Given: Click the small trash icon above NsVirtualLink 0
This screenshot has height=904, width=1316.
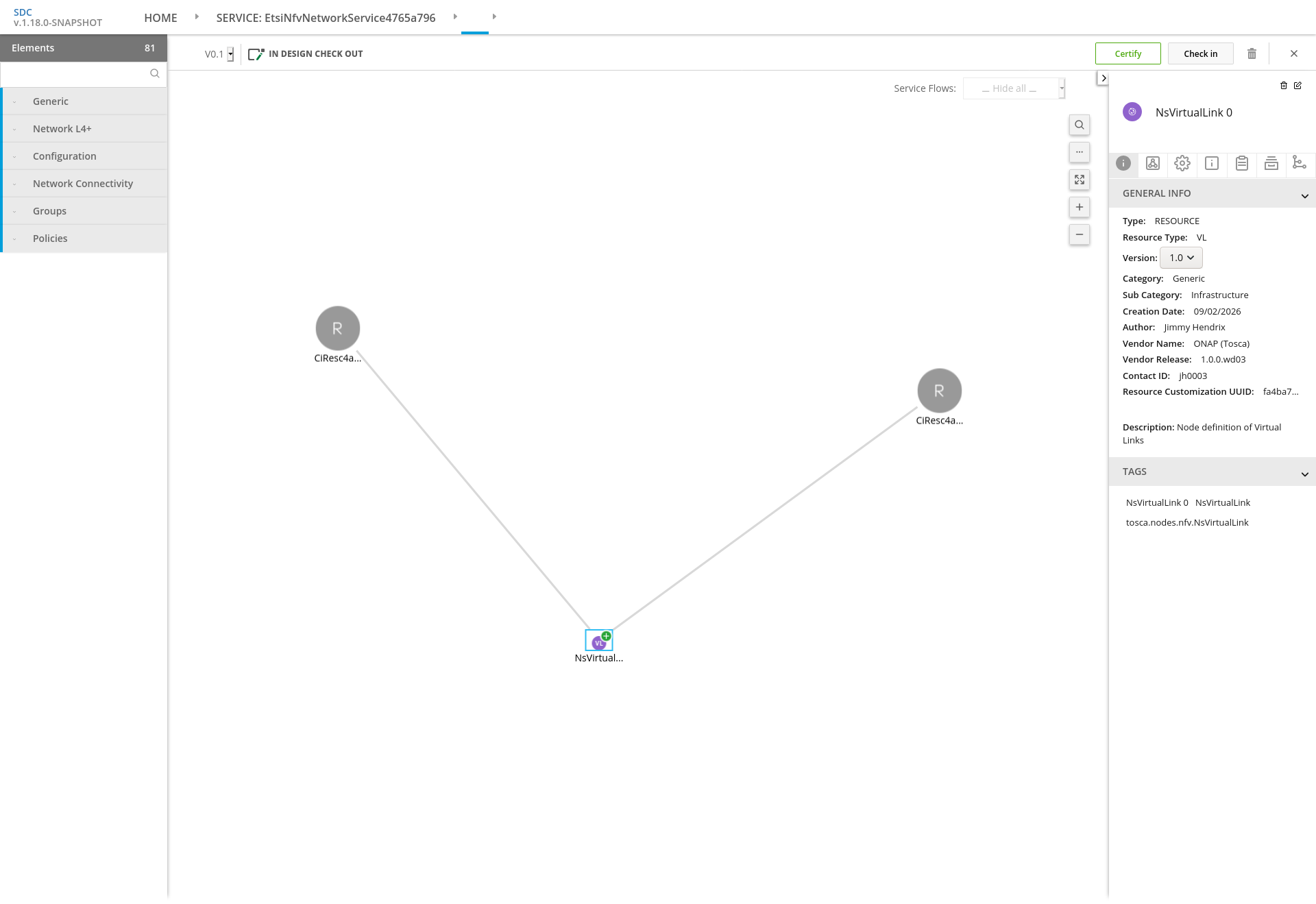Looking at the screenshot, I should pos(1283,86).
